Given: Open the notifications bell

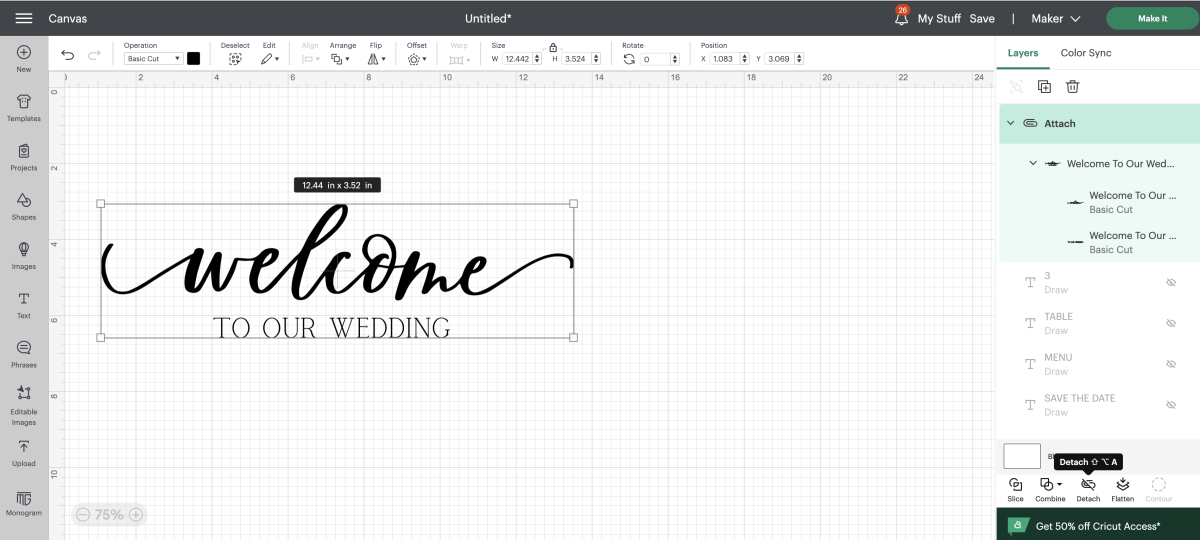Looking at the screenshot, I should [x=901, y=18].
